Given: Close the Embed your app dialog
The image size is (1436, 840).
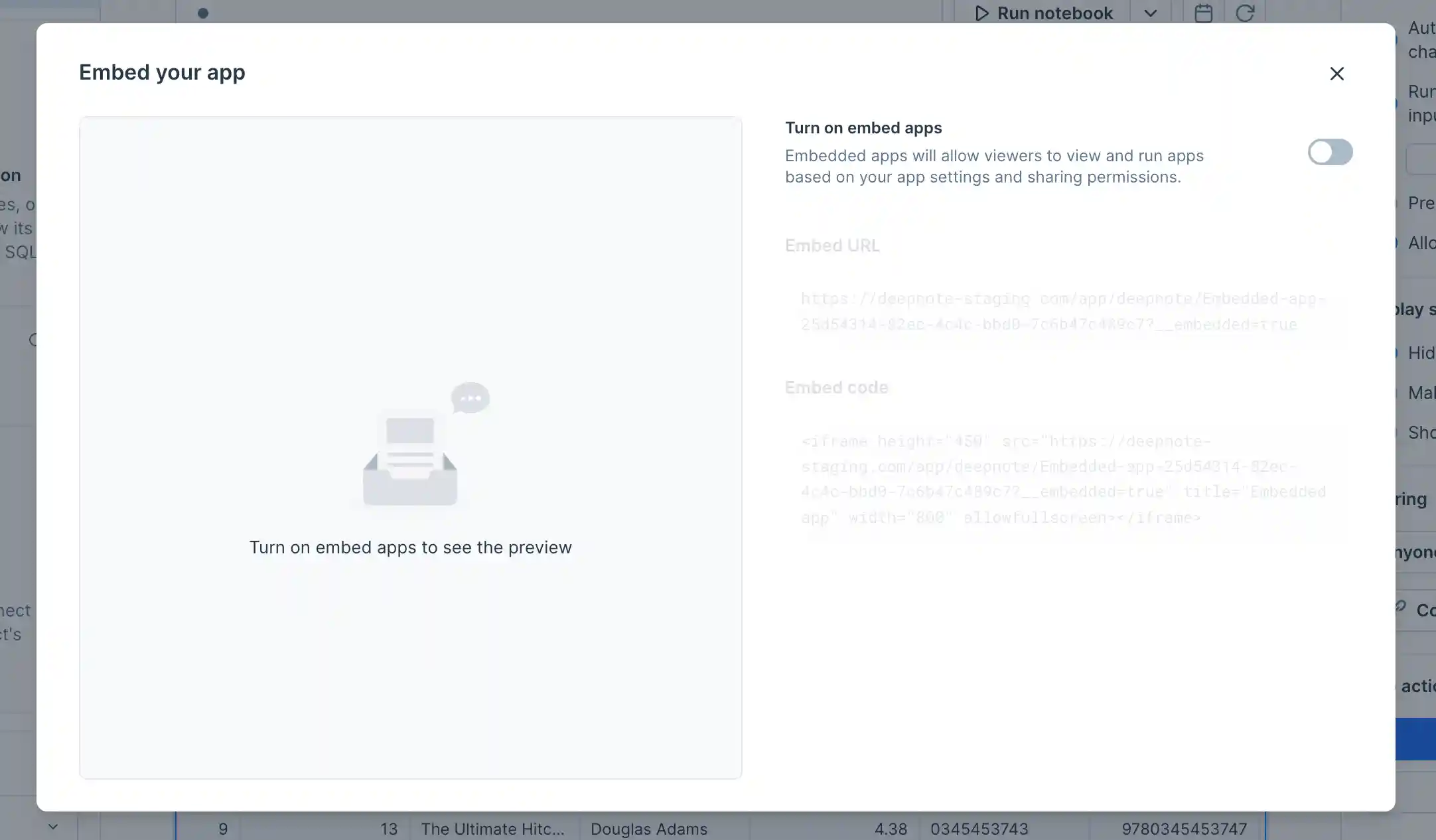Looking at the screenshot, I should click(1336, 74).
